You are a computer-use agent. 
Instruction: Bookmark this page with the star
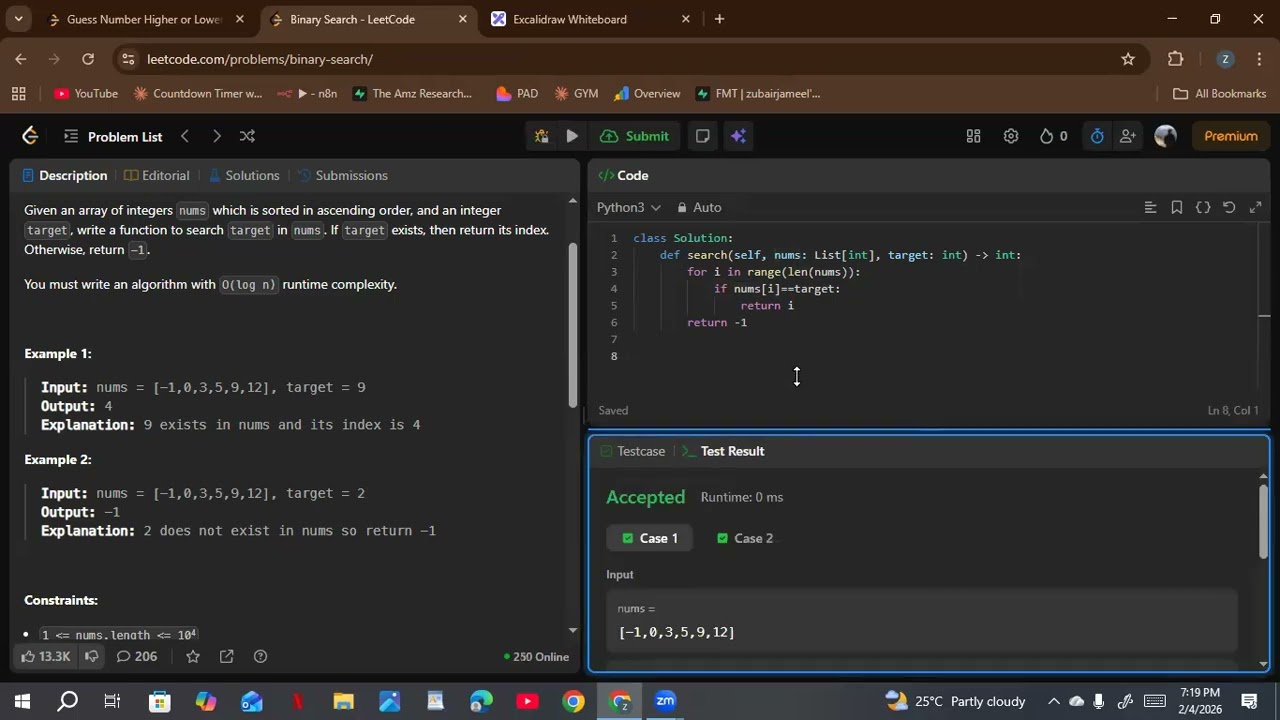pyautogui.click(x=1128, y=59)
